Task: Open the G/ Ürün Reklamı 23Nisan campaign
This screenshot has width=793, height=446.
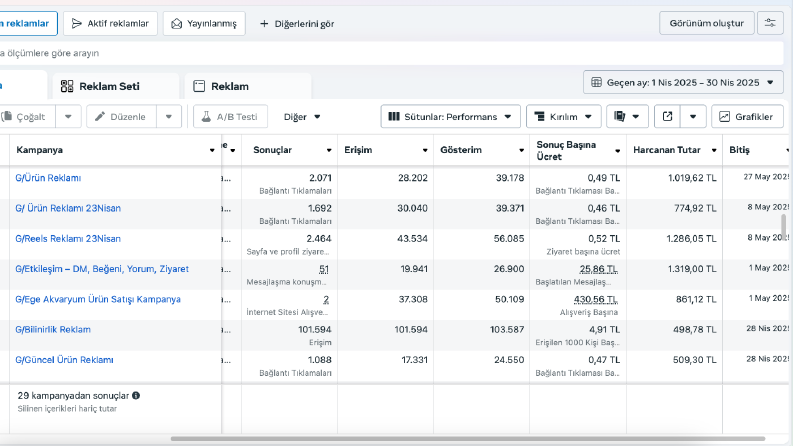Action: (68, 208)
